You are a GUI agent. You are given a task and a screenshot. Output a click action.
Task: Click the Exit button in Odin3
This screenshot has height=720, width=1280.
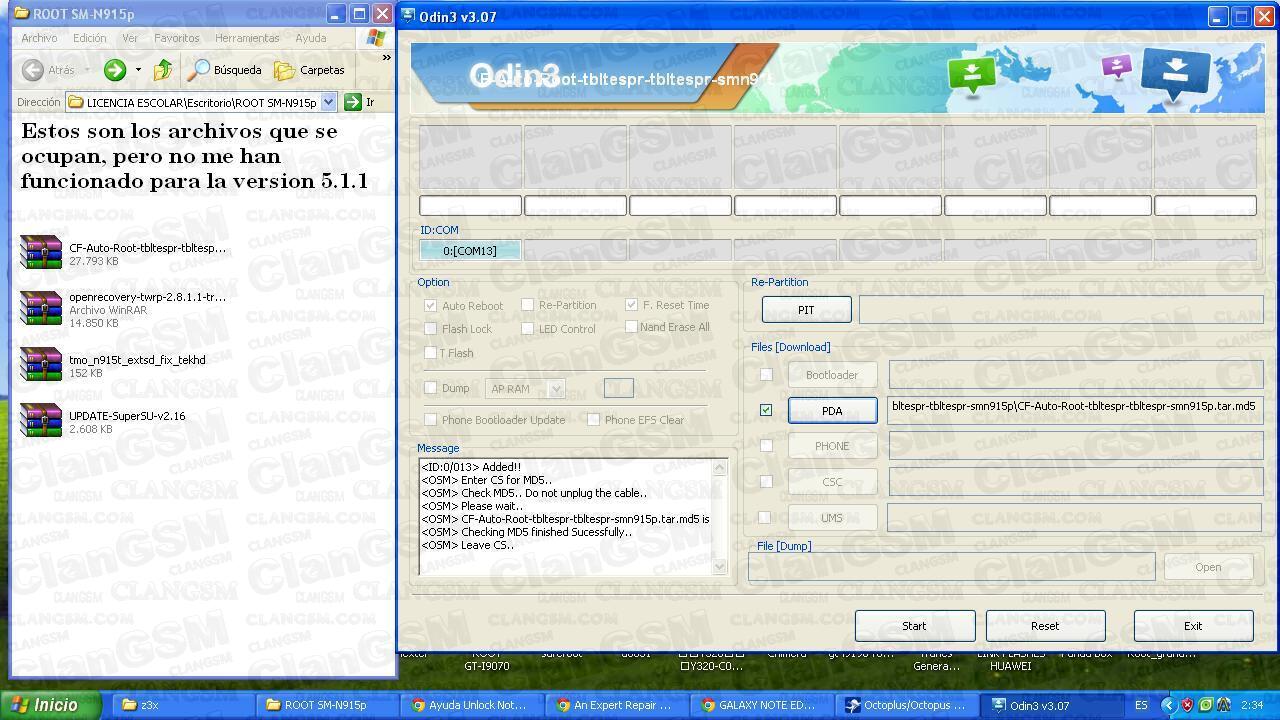pos(1193,626)
